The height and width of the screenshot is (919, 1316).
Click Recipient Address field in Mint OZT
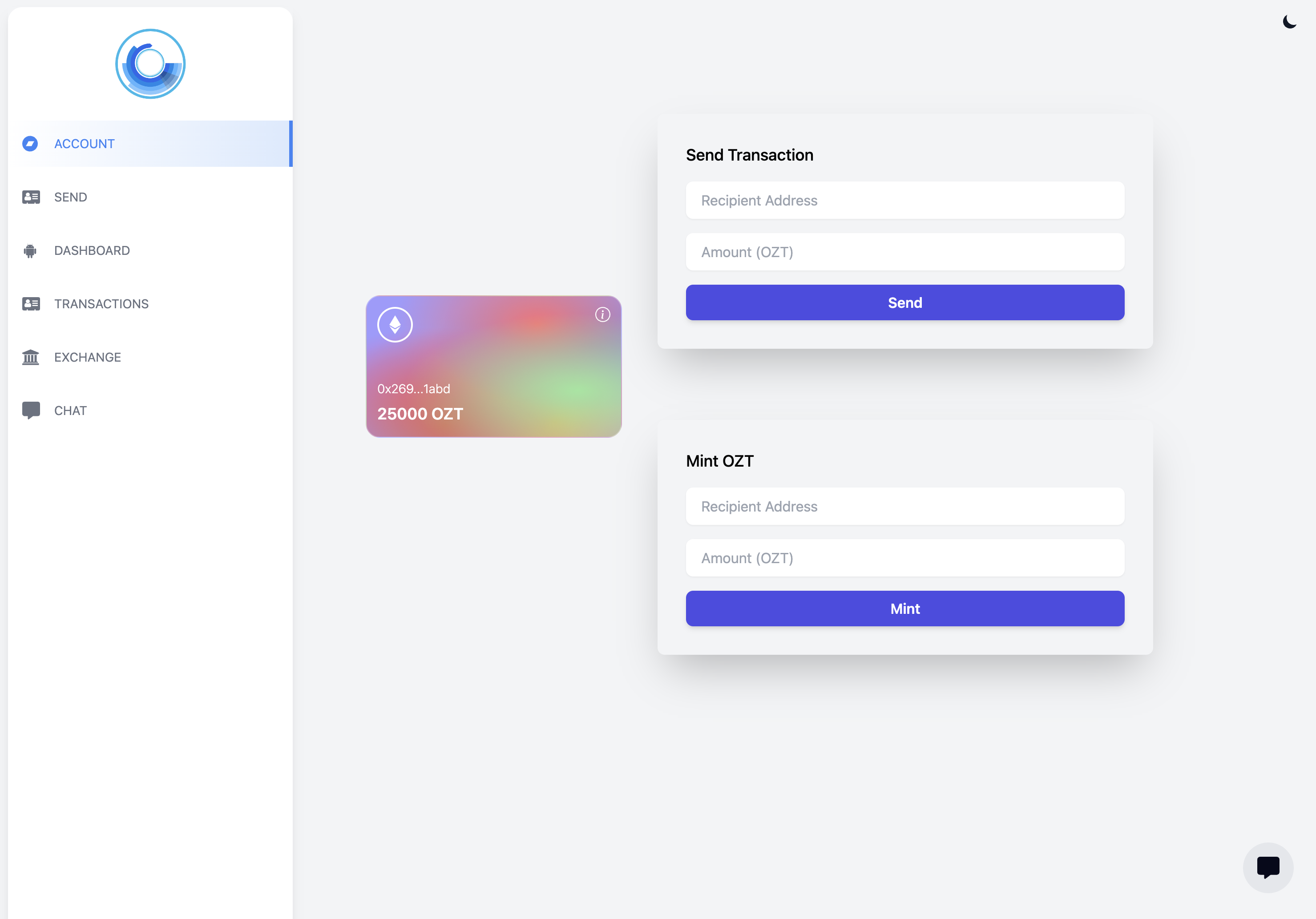click(905, 506)
